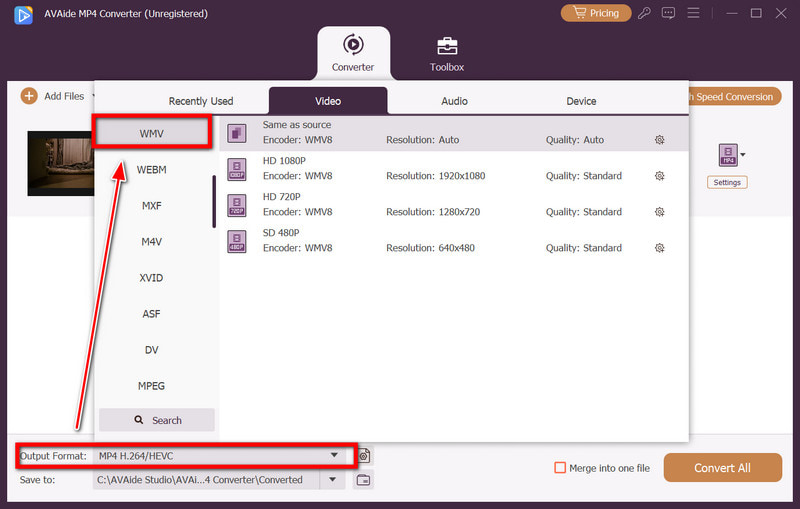The image size is (800, 509).
Task: Click the format list scrollbar
Action: [x=214, y=201]
